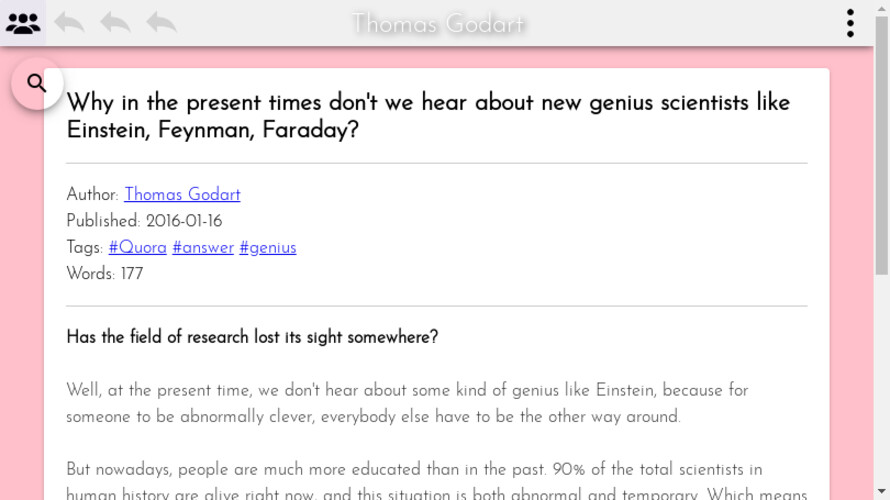Viewport: 890px width, 500px height.
Task: Click the Words: 177 count line
Action: click(105, 274)
